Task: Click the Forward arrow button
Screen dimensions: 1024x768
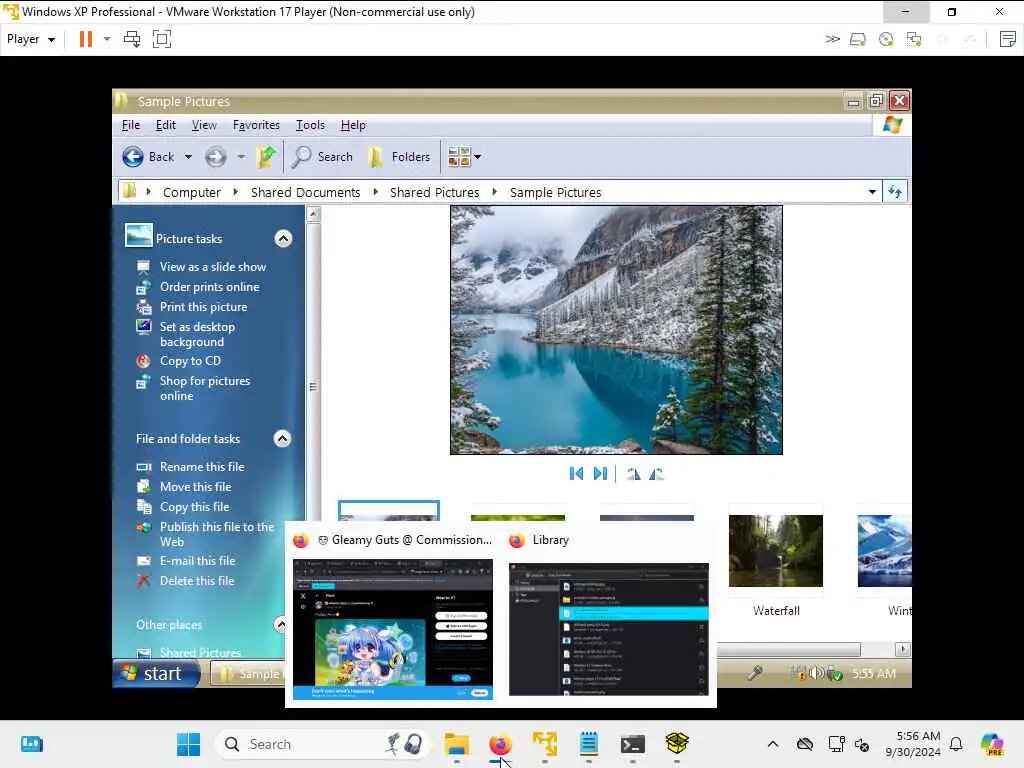Action: pyautogui.click(x=216, y=157)
